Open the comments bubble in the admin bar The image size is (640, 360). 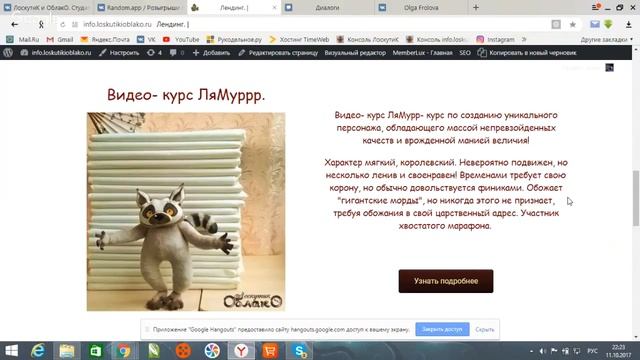(x=177, y=53)
